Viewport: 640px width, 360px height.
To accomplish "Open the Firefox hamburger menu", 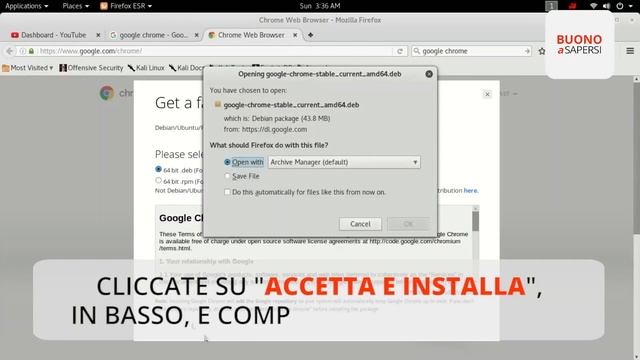I will [x=630, y=51].
